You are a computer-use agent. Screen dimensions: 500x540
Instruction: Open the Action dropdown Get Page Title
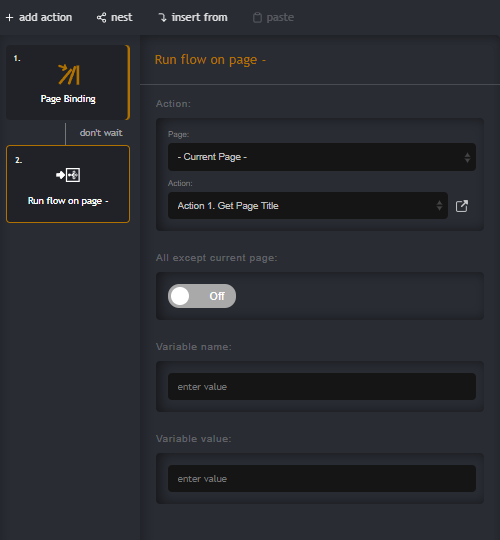tap(308, 206)
